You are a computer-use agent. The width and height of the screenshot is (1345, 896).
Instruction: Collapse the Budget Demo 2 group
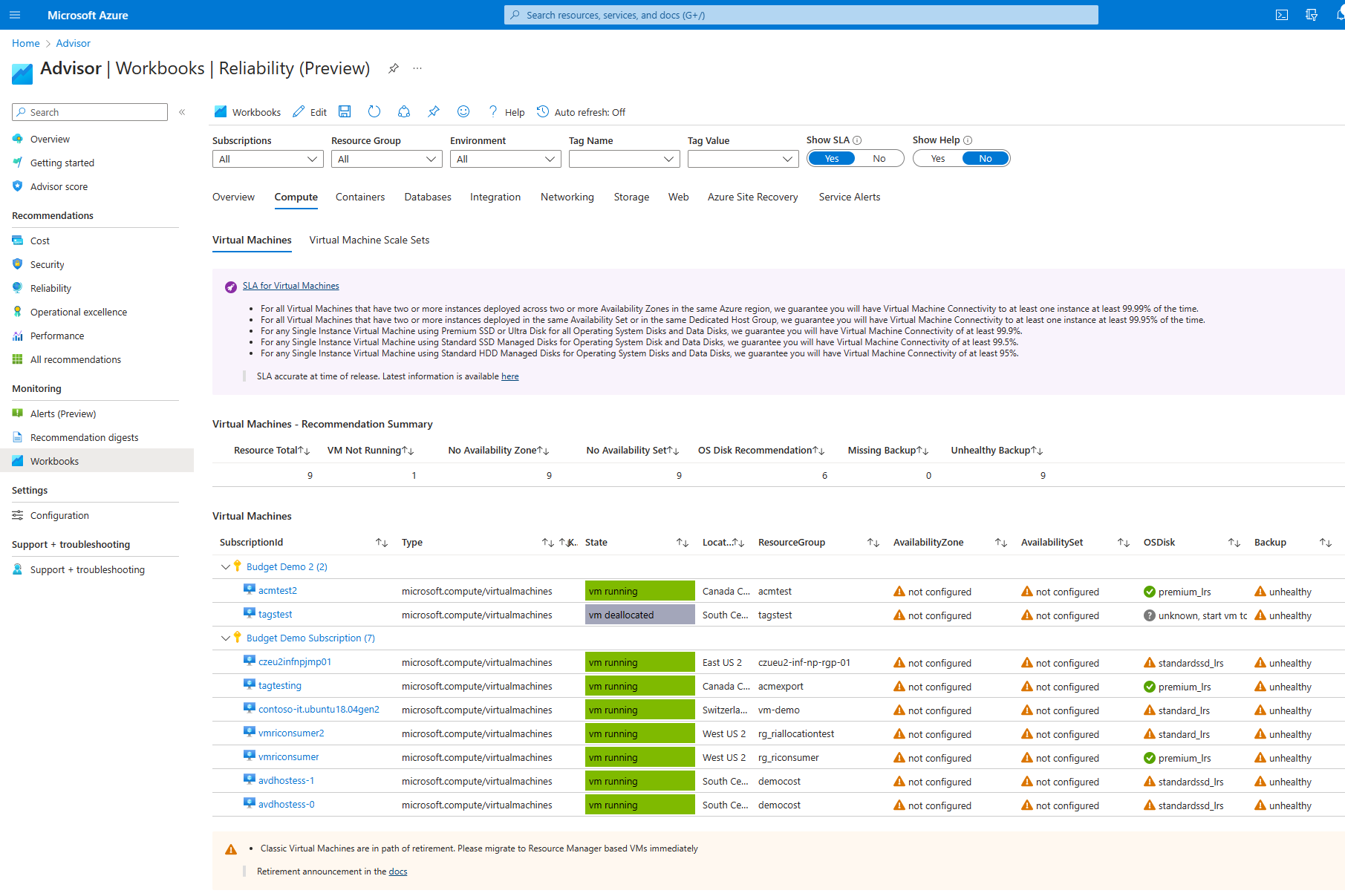click(226, 567)
